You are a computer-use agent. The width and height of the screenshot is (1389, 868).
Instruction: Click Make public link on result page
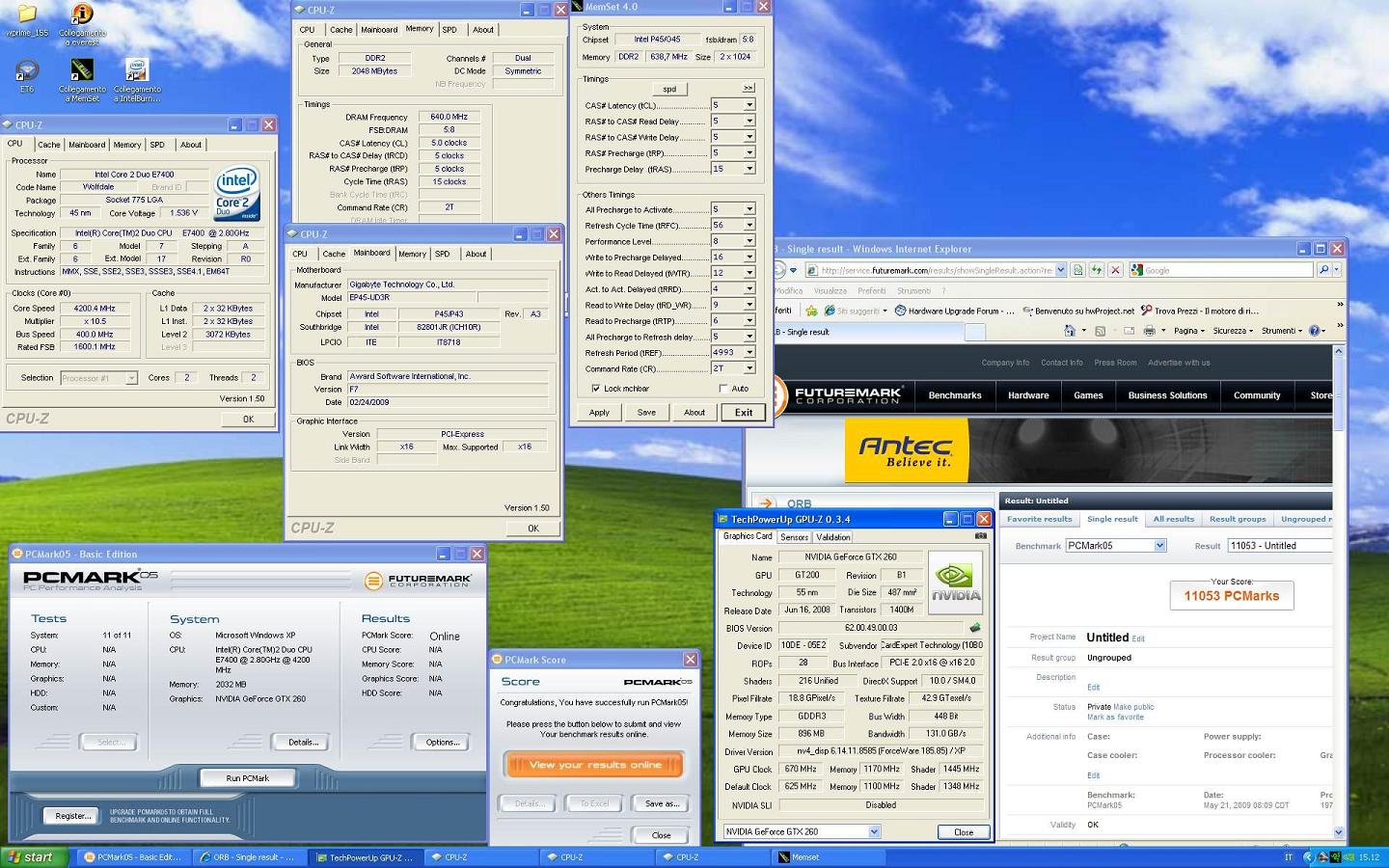click(1133, 707)
